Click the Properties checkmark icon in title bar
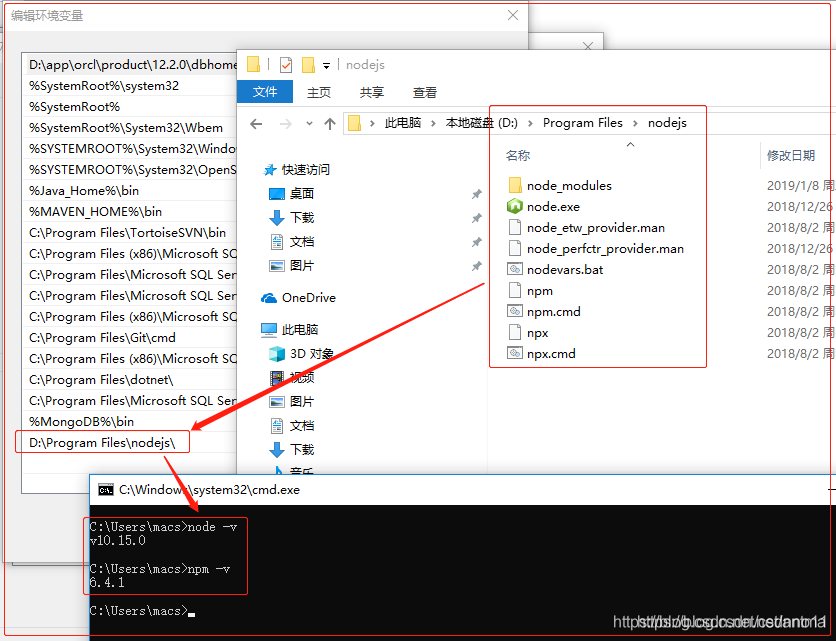This screenshot has width=836, height=641. point(286,65)
